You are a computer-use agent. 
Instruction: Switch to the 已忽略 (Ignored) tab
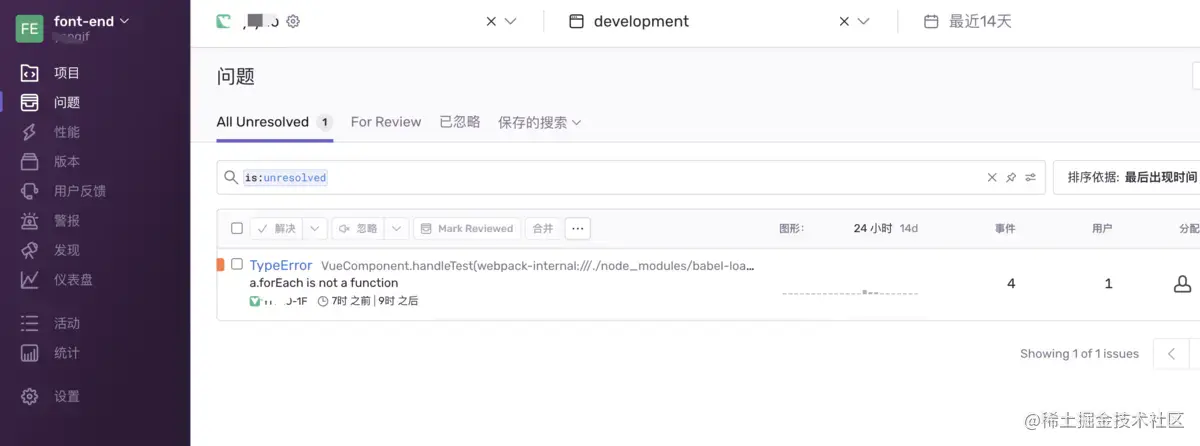pos(460,122)
